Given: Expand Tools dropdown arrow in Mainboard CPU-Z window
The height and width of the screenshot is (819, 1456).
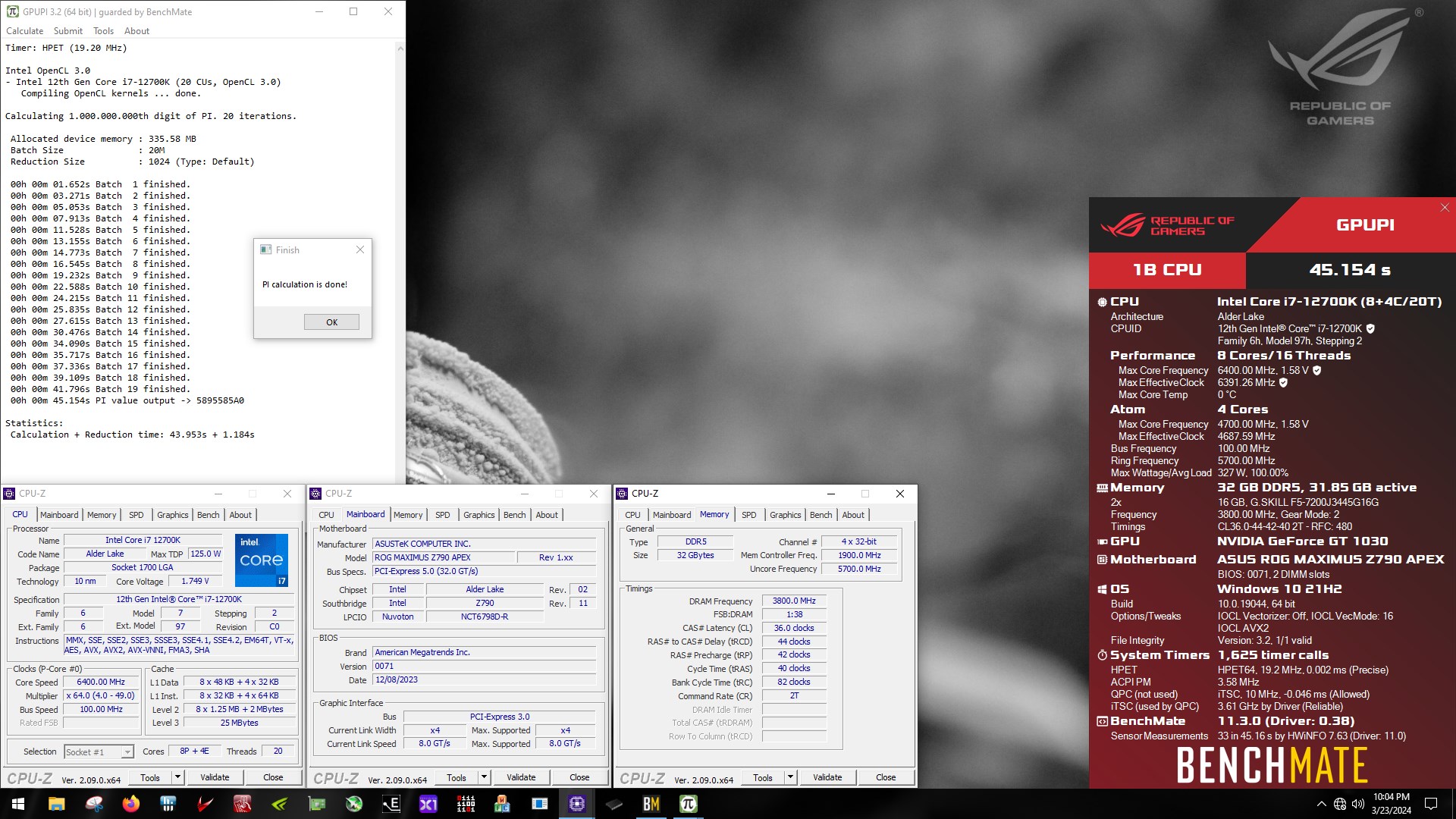Looking at the screenshot, I should tap(484, 777).
